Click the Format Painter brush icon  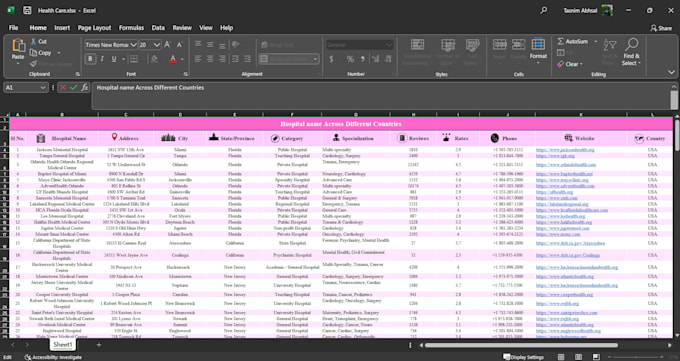click(x=33, y=64)
